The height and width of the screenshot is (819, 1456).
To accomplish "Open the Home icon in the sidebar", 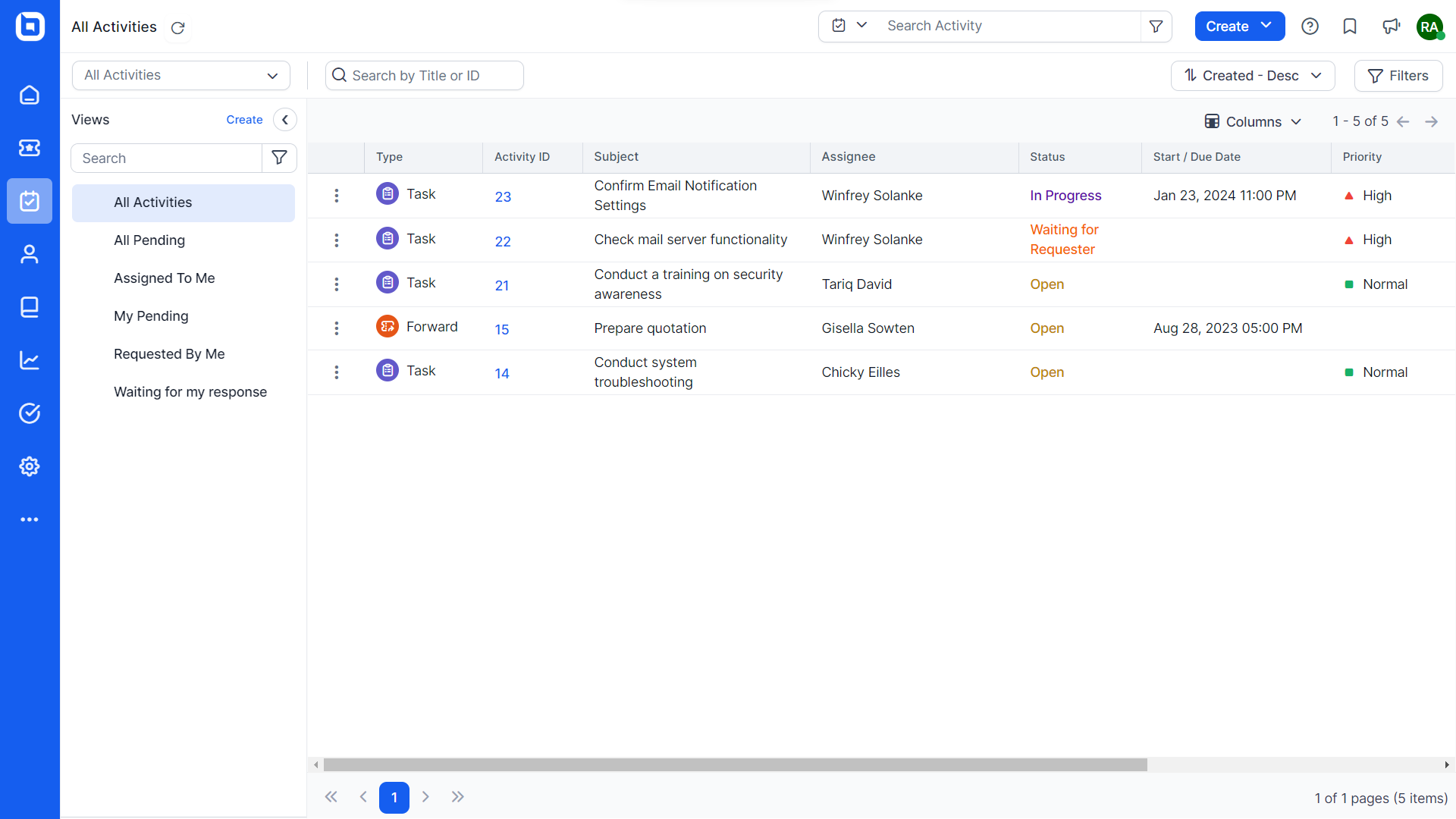I will (x=30, y=95).
